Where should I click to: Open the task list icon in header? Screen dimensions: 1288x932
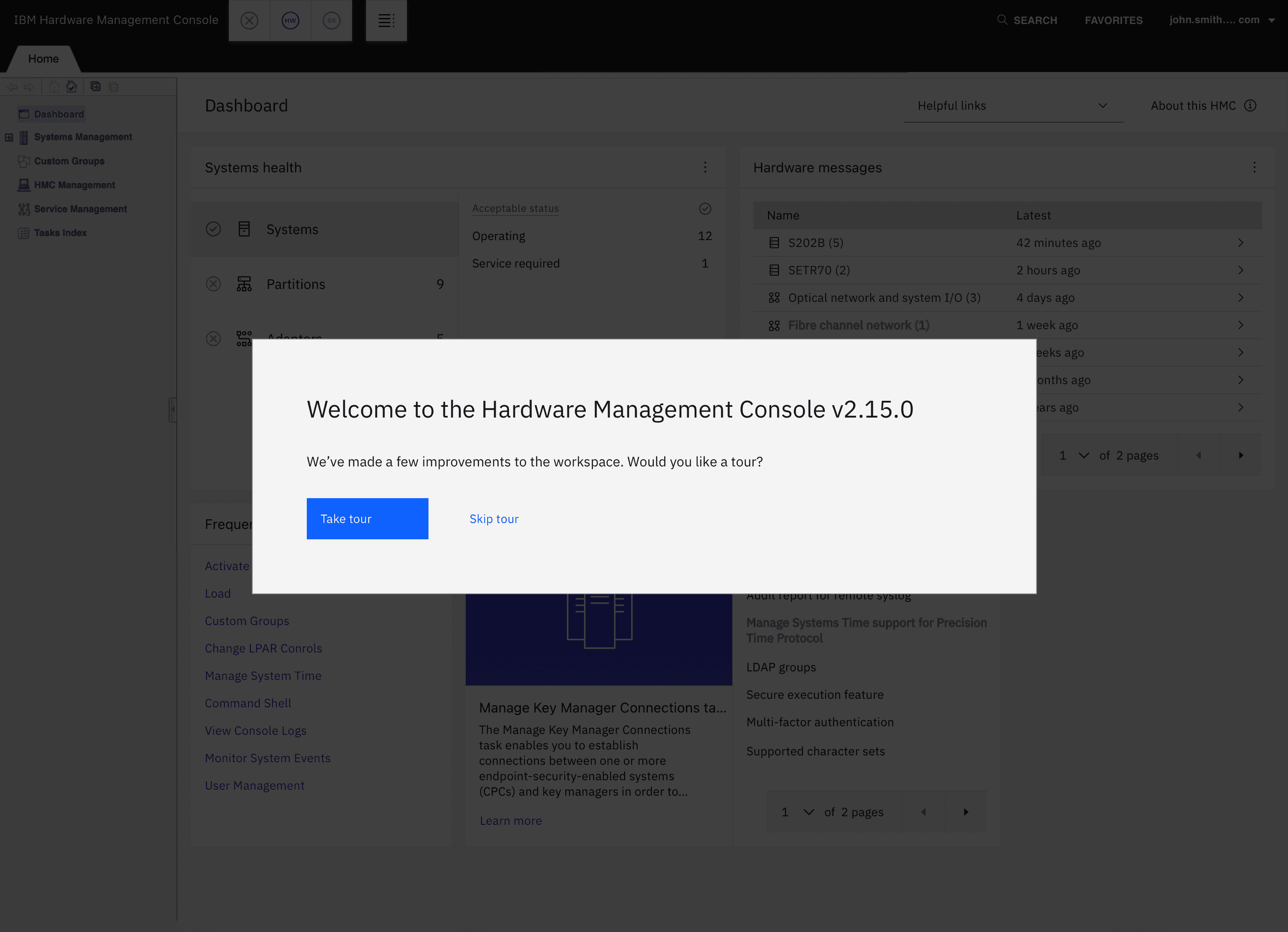386,21
